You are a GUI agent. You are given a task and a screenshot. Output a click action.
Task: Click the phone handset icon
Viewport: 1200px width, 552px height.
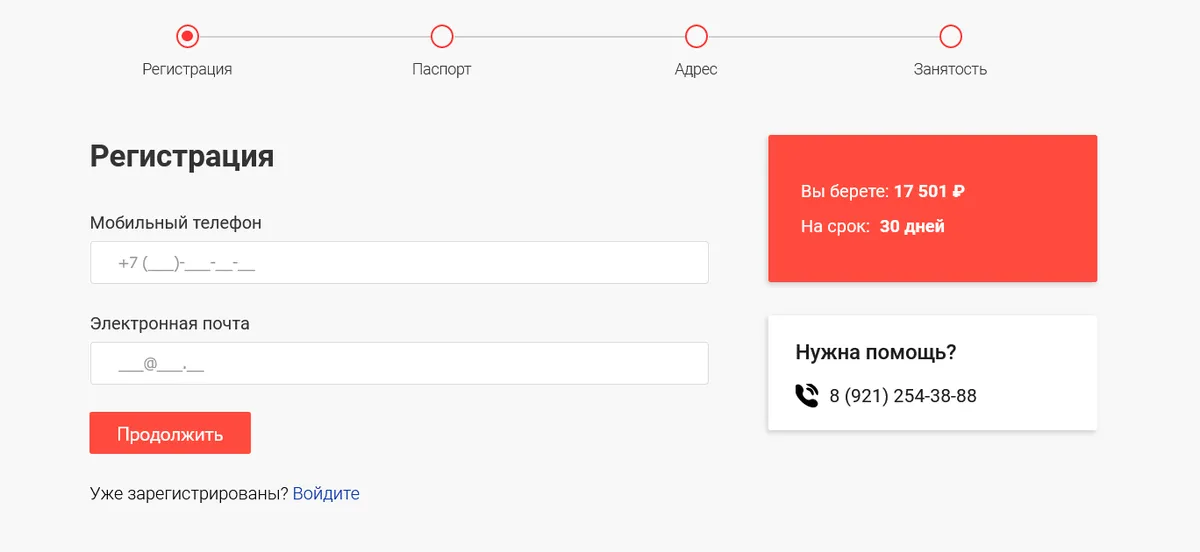(x=806, y=396)
